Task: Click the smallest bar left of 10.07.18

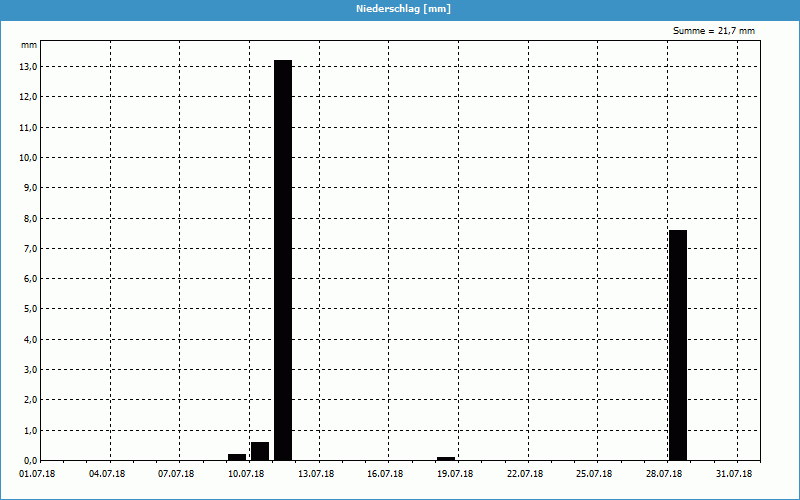Action: coord(237,457)
